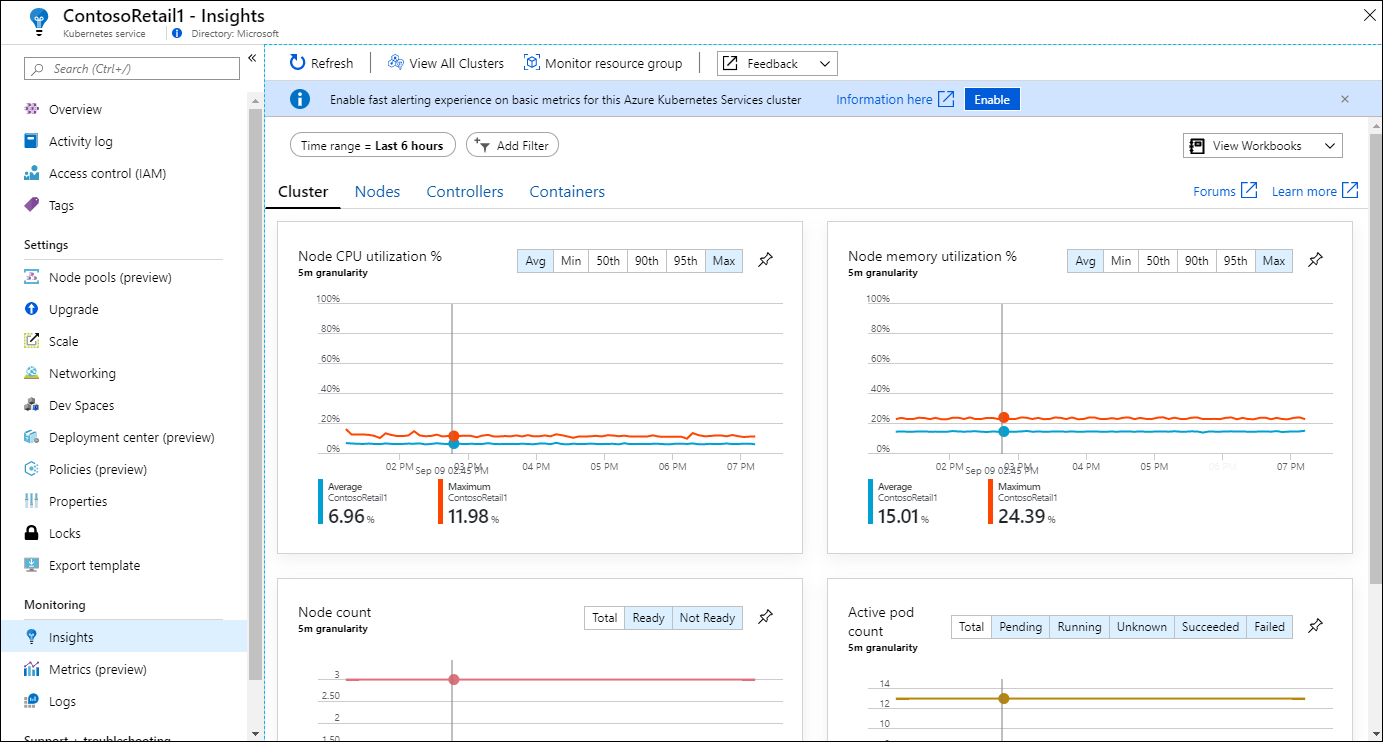Switch to the Nodes tab
Image resolution: width=1383 pixels, height=742 pixels.
(377, 192)
